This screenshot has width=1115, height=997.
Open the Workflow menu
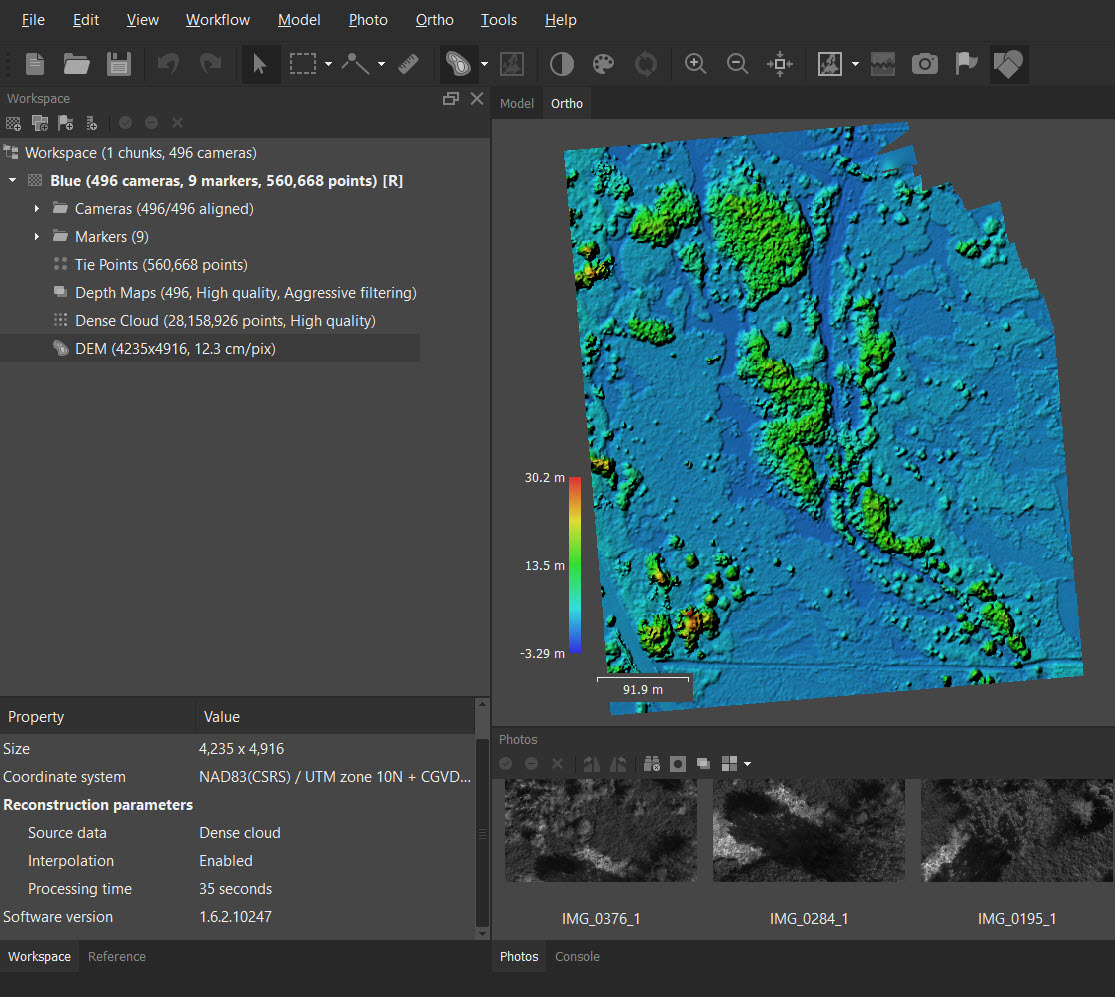pyautogui.click(x=218, y=19)
